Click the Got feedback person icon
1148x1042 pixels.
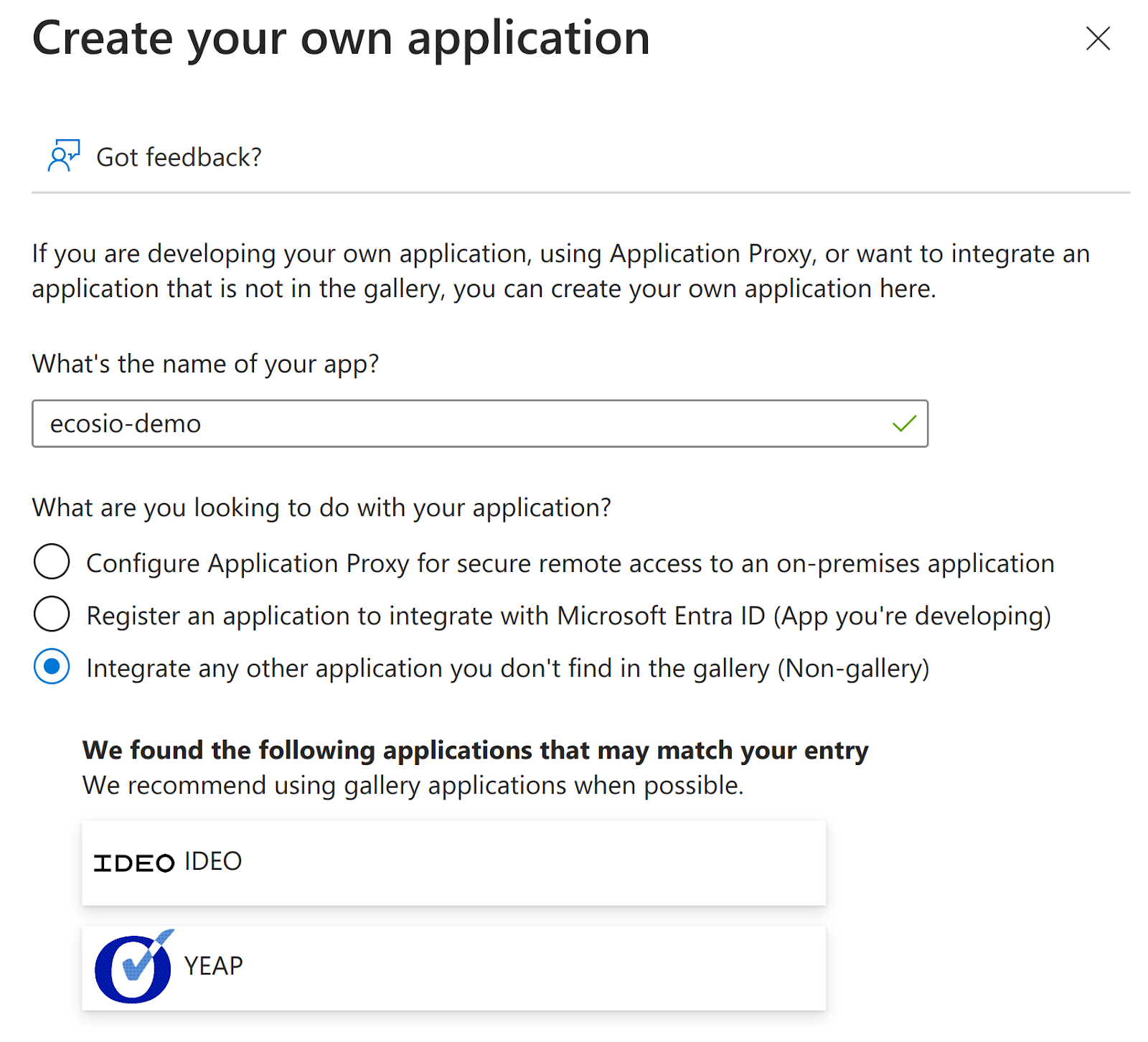pyautogui.click(x=64, y=156)
